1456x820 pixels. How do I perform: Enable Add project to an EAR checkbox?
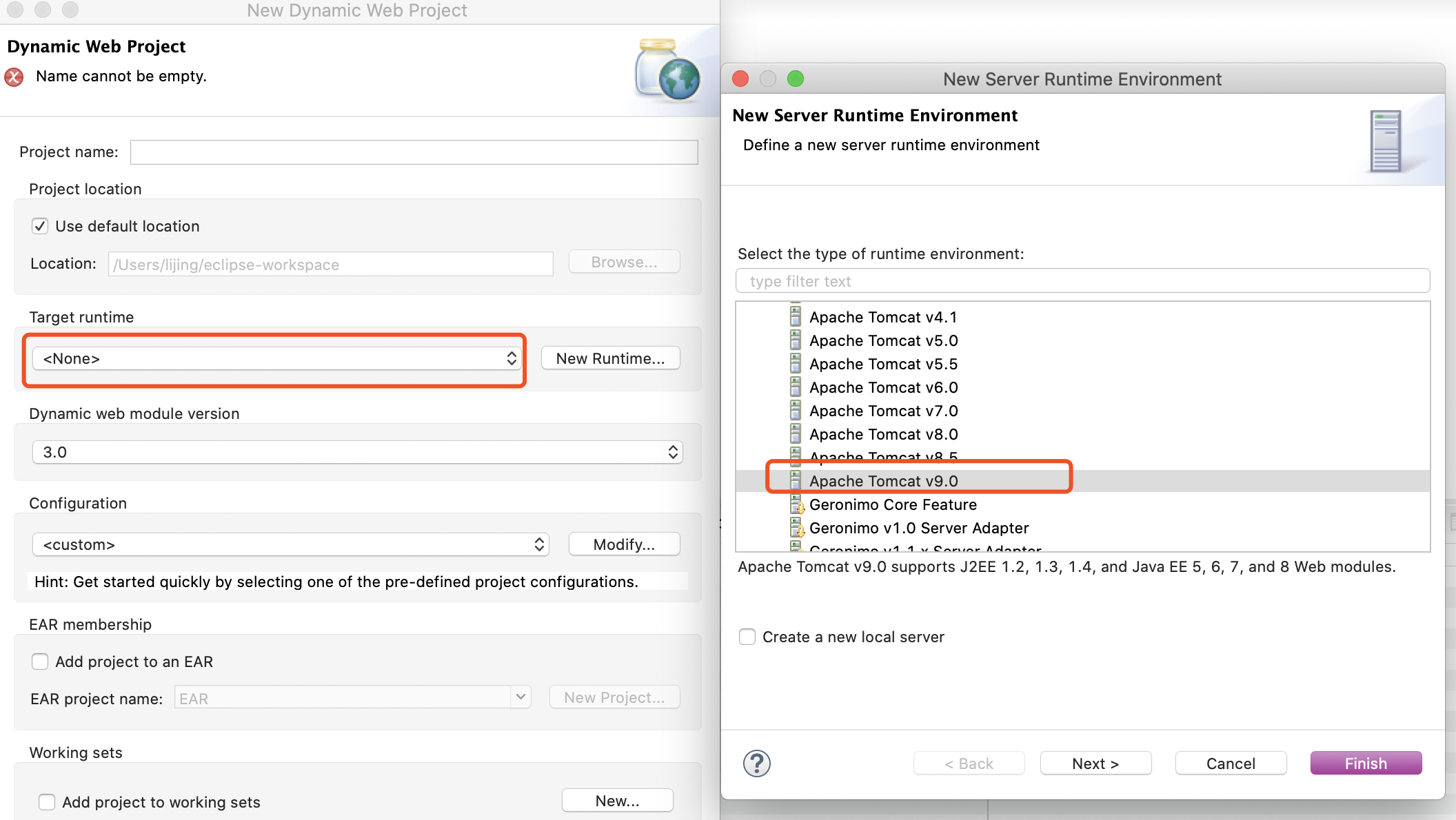pyautogui.click(x=40, y=660)
